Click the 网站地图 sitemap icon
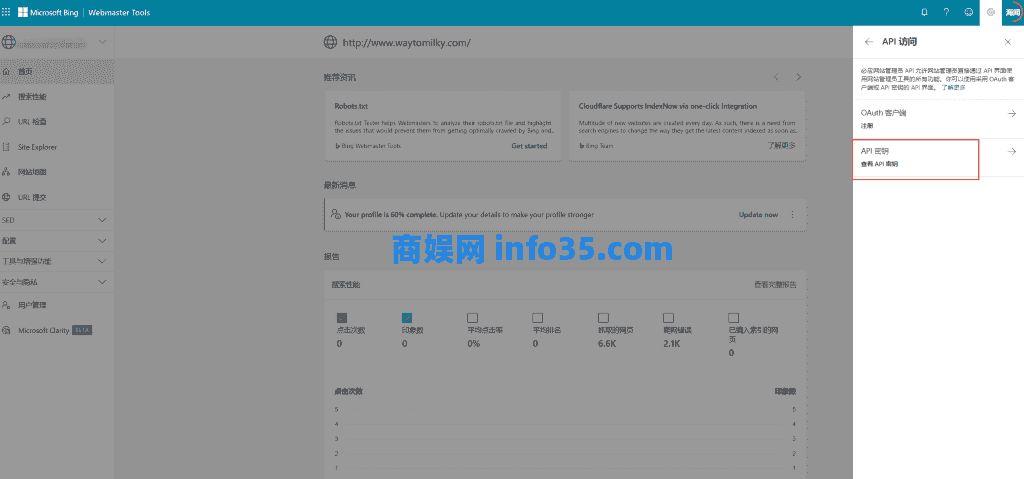 point(7,172)
